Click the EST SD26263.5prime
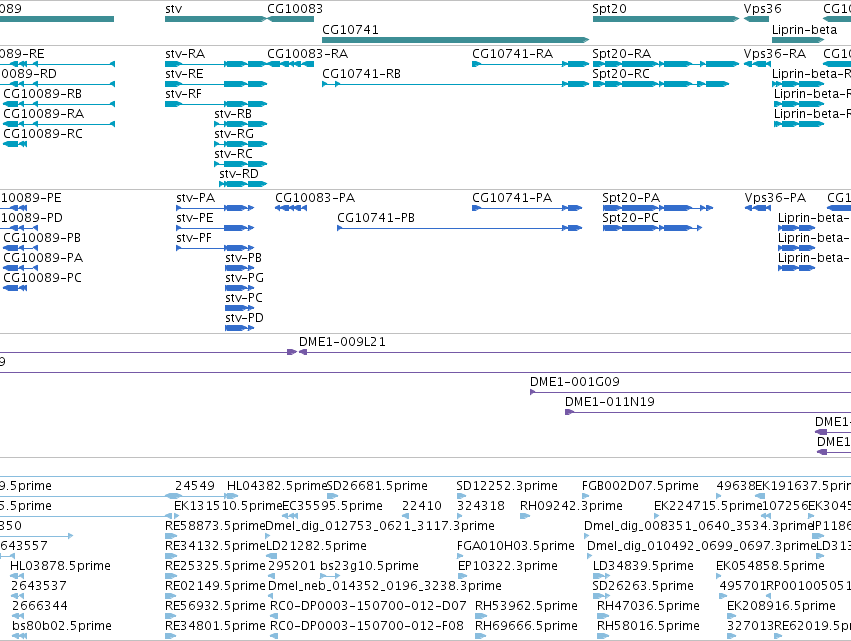 click(643, 586)
